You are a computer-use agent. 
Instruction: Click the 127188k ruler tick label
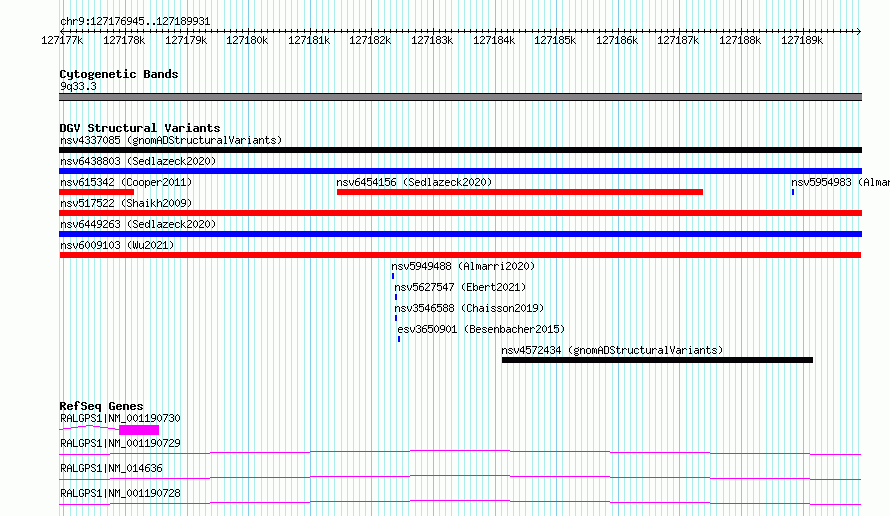pos(740,40)
